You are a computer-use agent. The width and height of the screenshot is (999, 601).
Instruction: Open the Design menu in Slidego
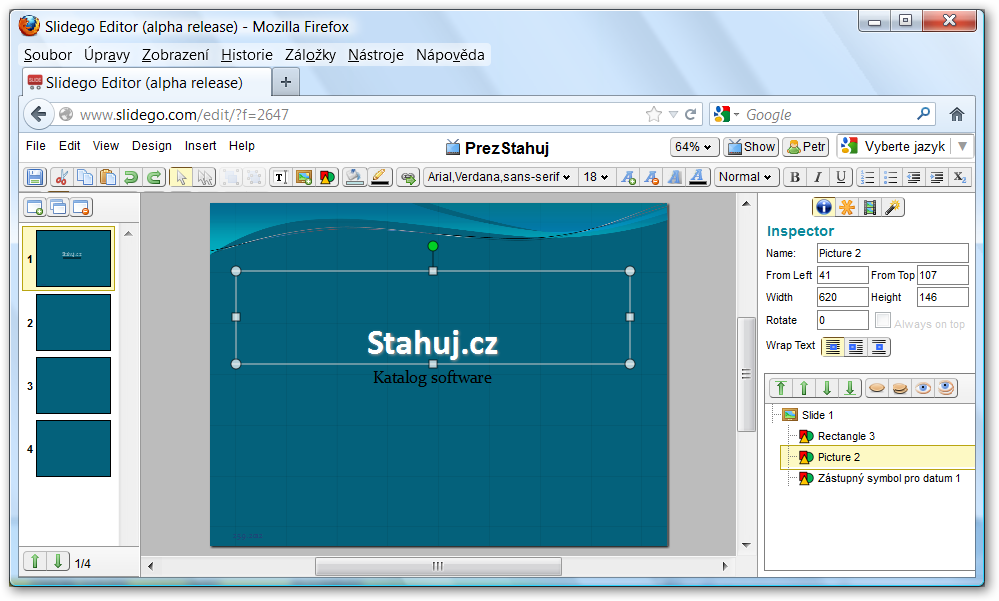[x=152, y=146]
